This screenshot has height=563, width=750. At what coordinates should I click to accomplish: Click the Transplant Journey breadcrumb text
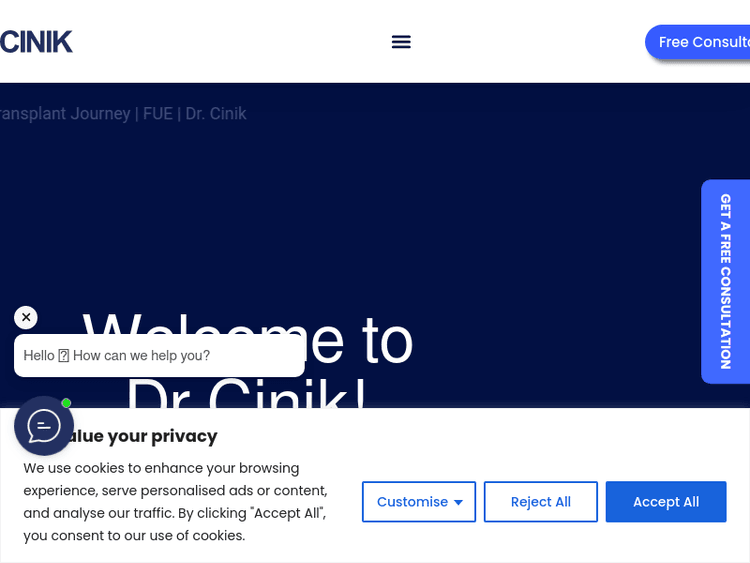pyautogui.click(x=65, y=113)
